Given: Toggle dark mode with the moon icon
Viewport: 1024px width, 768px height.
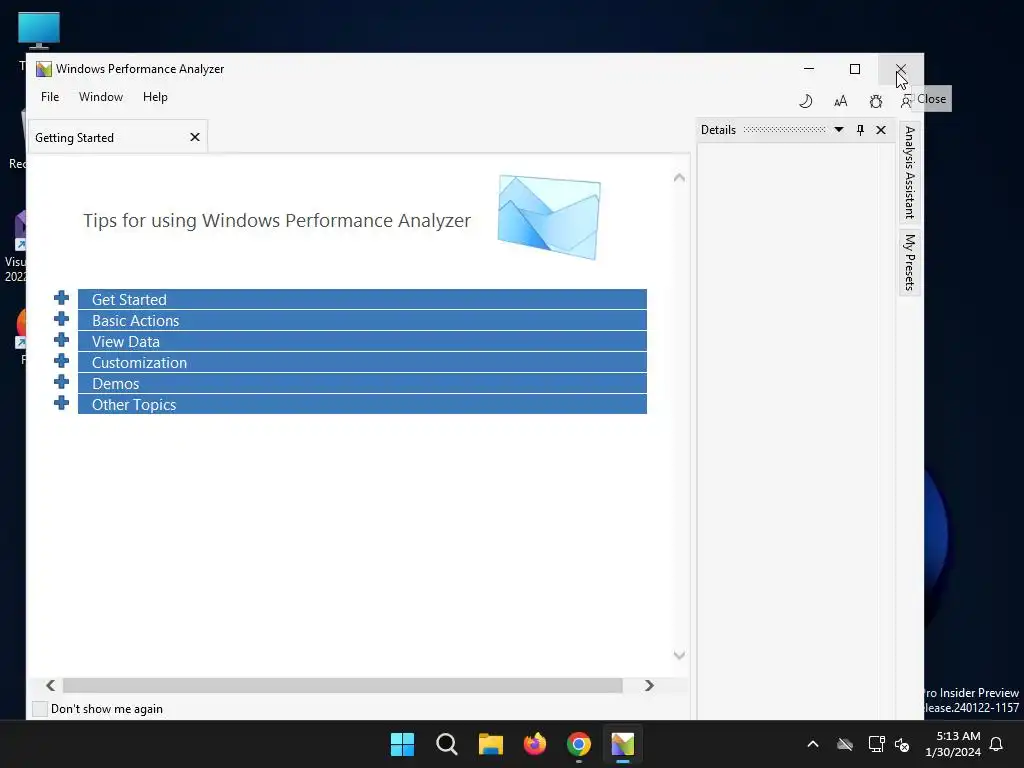Looking at the screenshot, I should (x=806, y=101).
